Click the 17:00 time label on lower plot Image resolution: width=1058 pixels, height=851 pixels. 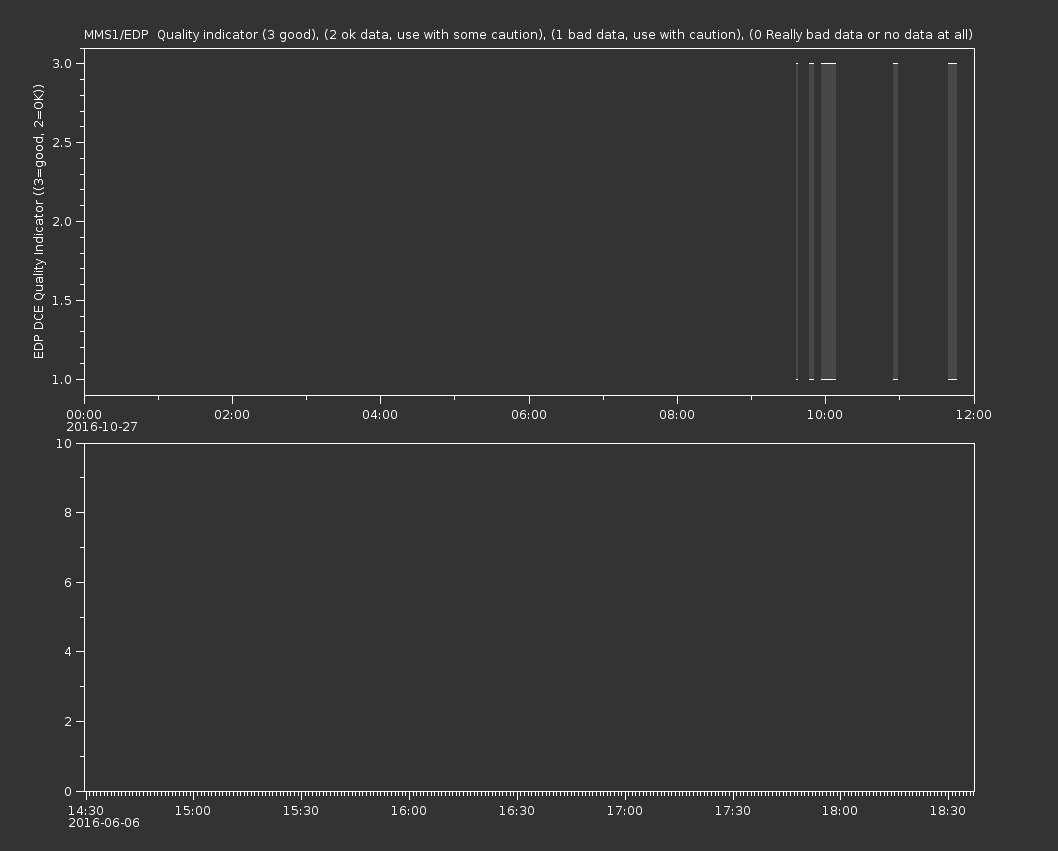click(x=625, y=811)
